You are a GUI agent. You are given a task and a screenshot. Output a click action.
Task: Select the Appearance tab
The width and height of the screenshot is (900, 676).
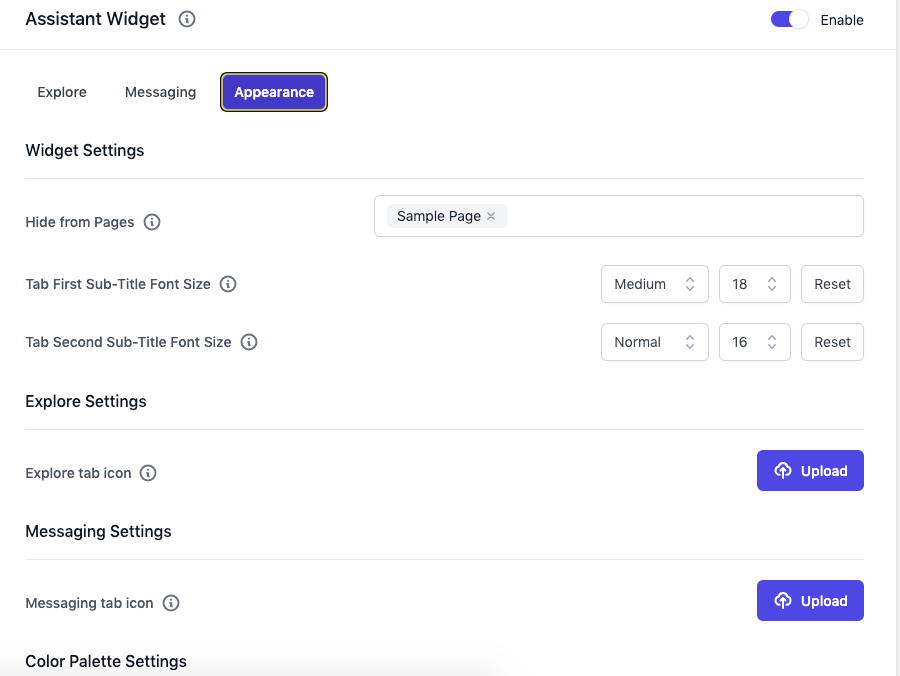pos(274,92)
